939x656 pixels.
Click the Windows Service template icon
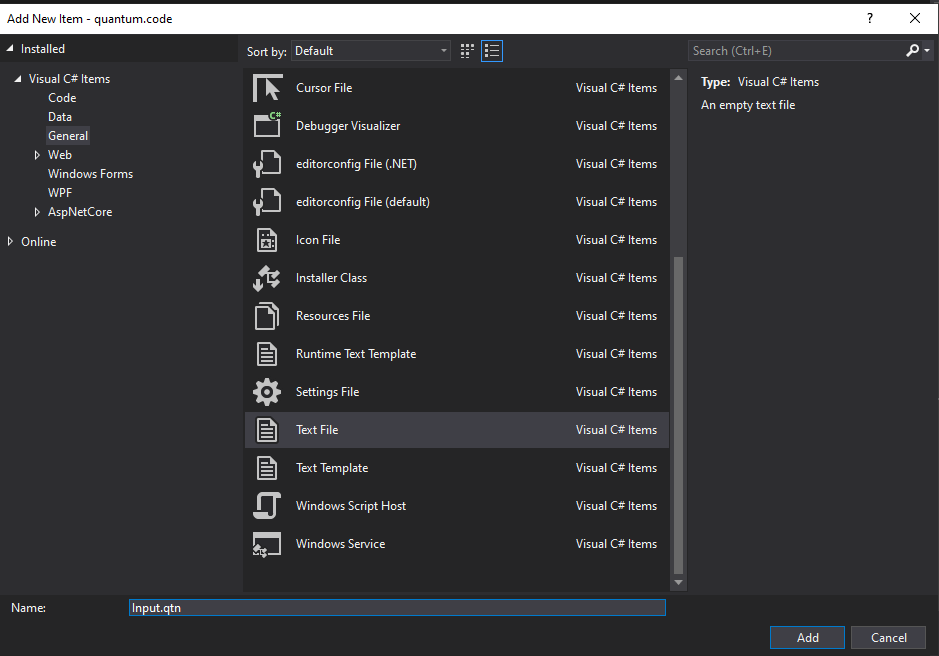click(x=267, y=544)
